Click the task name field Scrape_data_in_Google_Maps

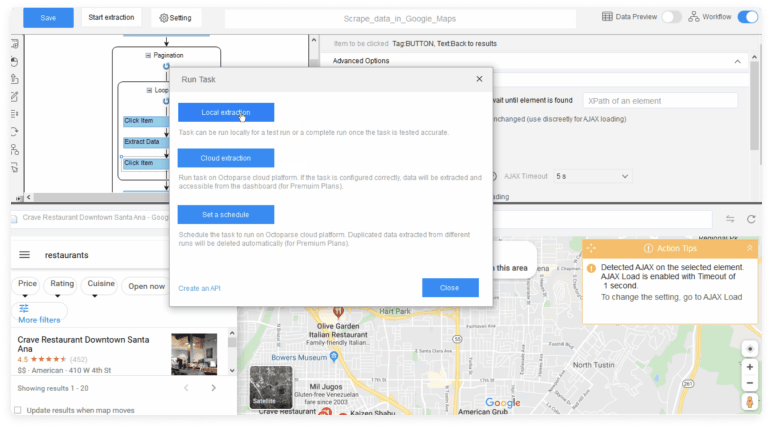400,19
